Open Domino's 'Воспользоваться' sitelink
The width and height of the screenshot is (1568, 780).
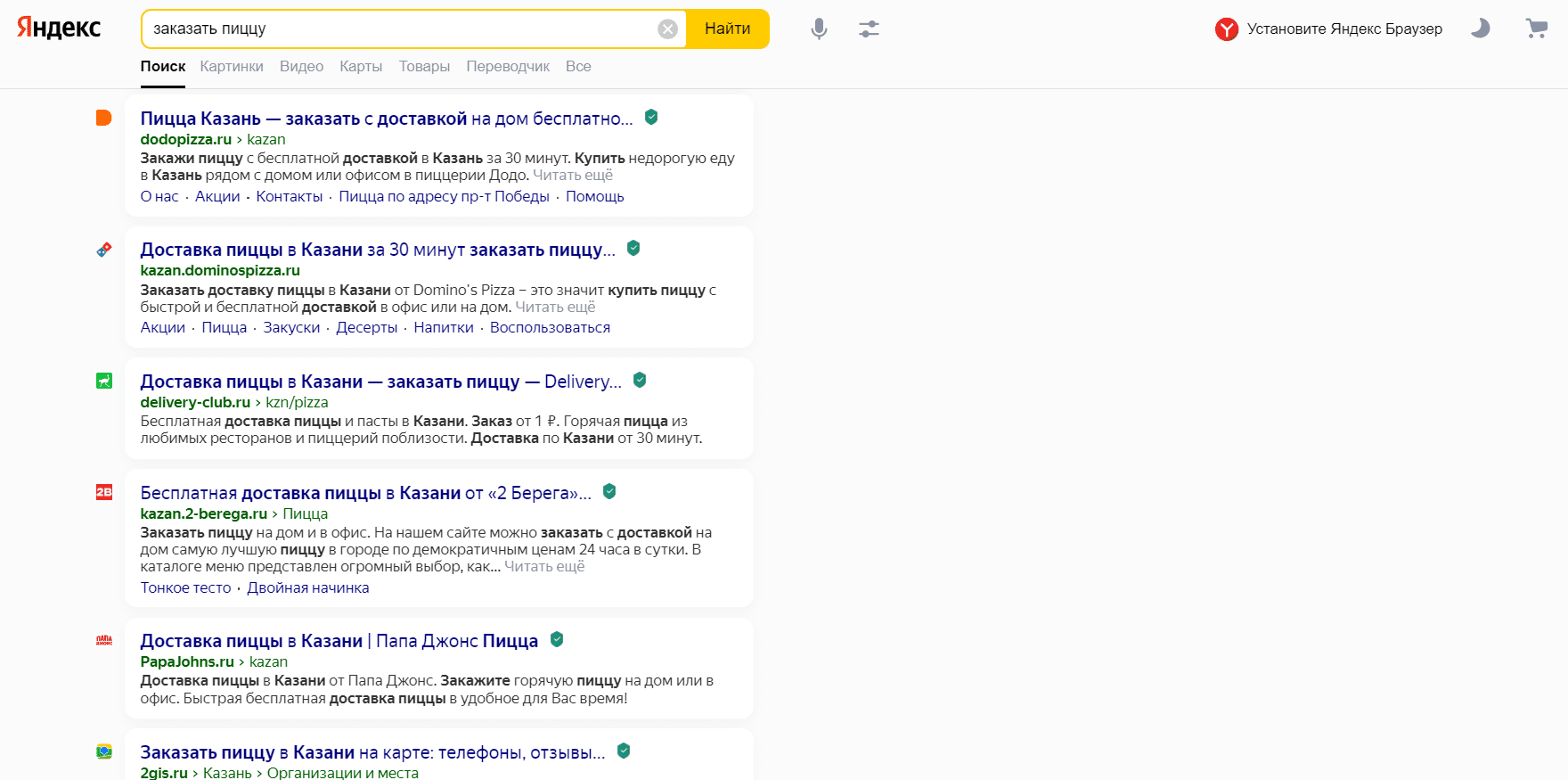coord(550,327)
